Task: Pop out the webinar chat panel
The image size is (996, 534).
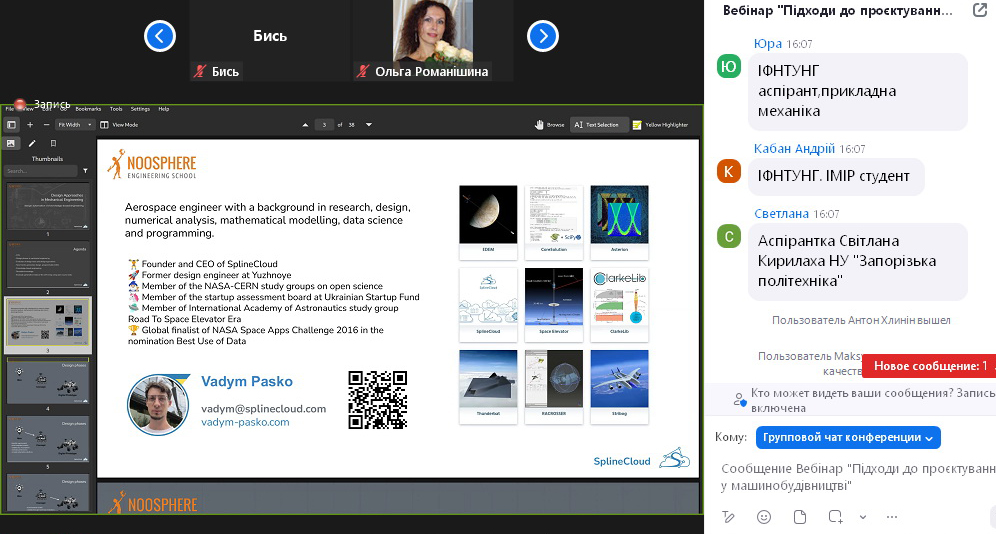Action: [979, 11]
